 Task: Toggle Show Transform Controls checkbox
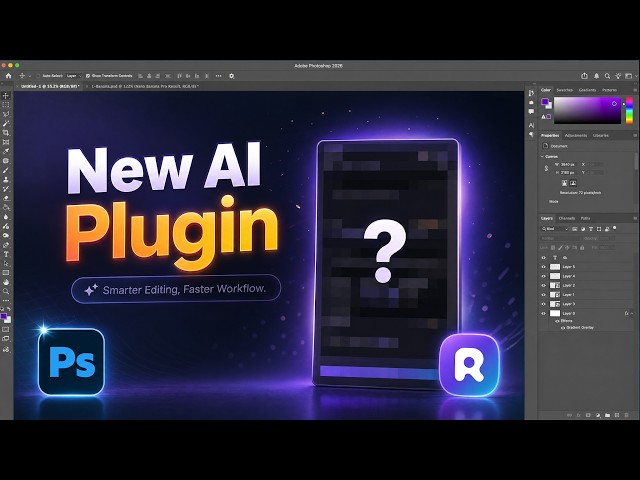[x=88, y=76]
